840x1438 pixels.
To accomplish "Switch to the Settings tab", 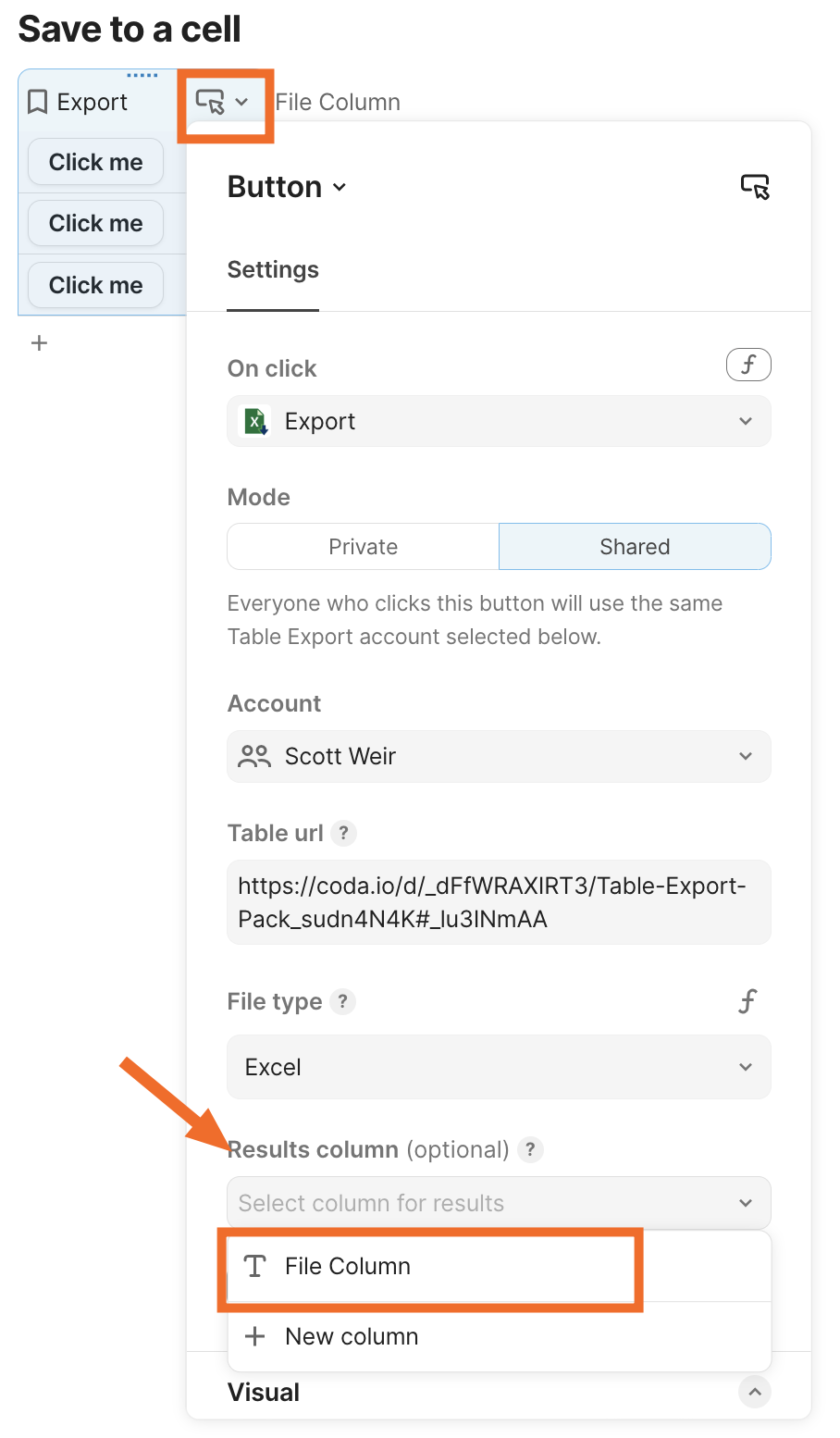I will tap(273, 270).
